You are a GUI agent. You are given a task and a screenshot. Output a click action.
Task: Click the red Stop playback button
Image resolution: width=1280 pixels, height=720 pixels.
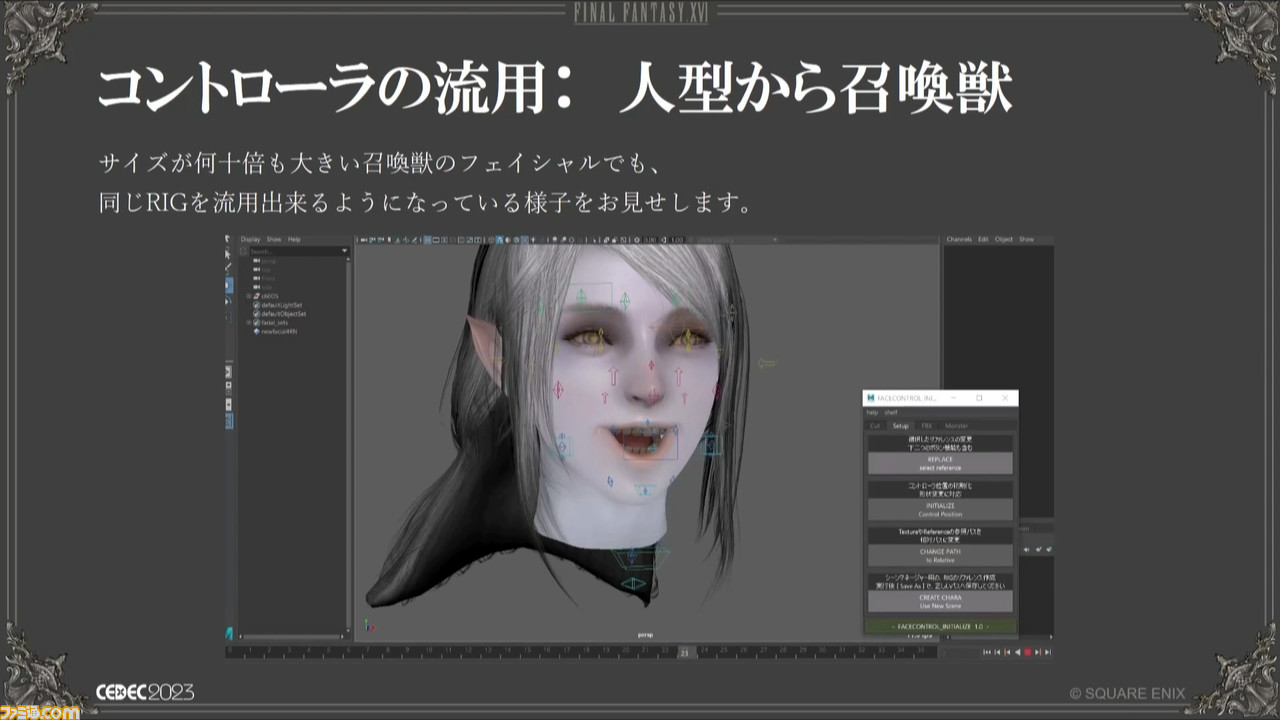click(1027, 652)
